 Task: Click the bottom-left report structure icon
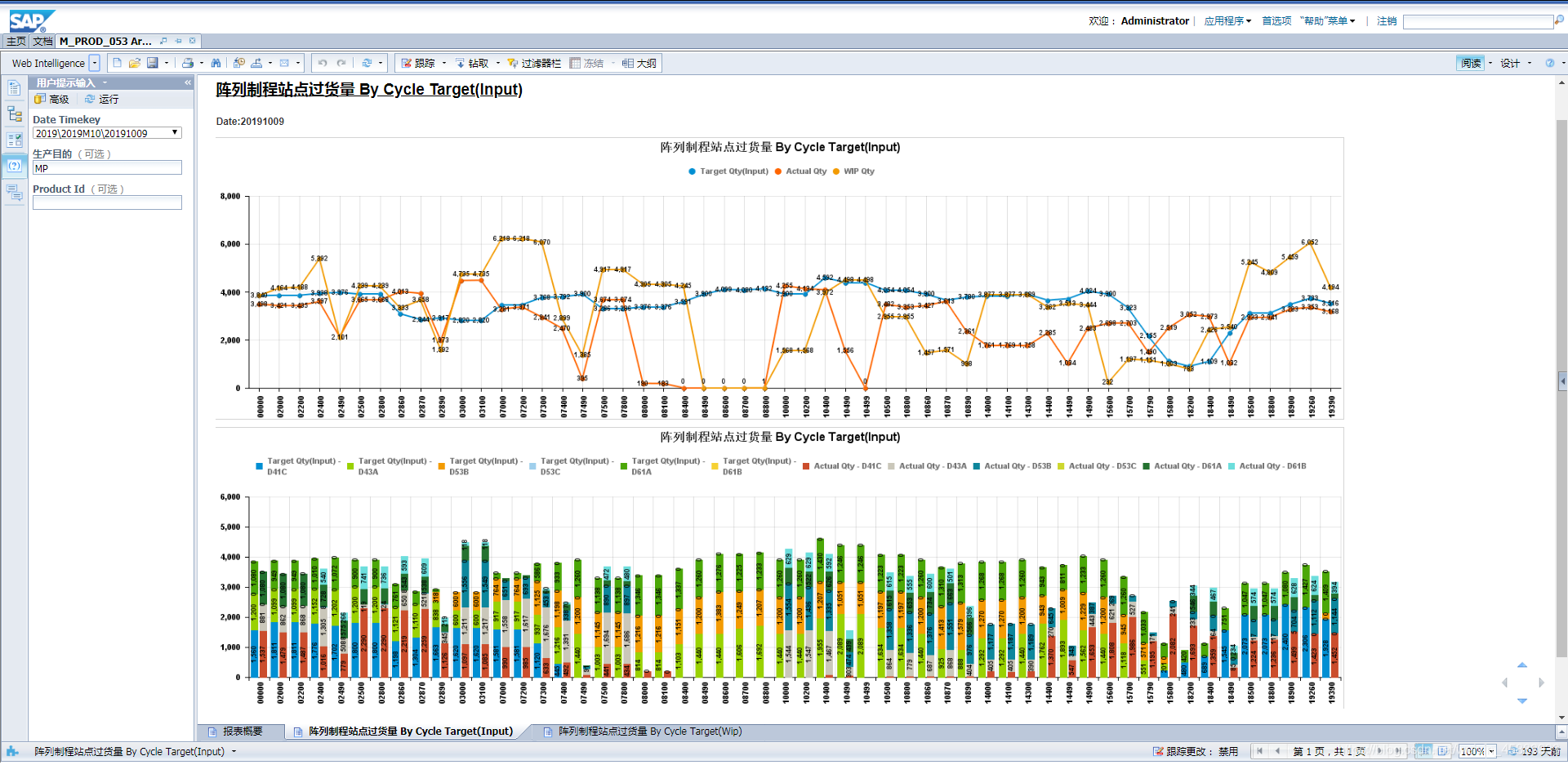pyautogui.click(x=12, y=751)
